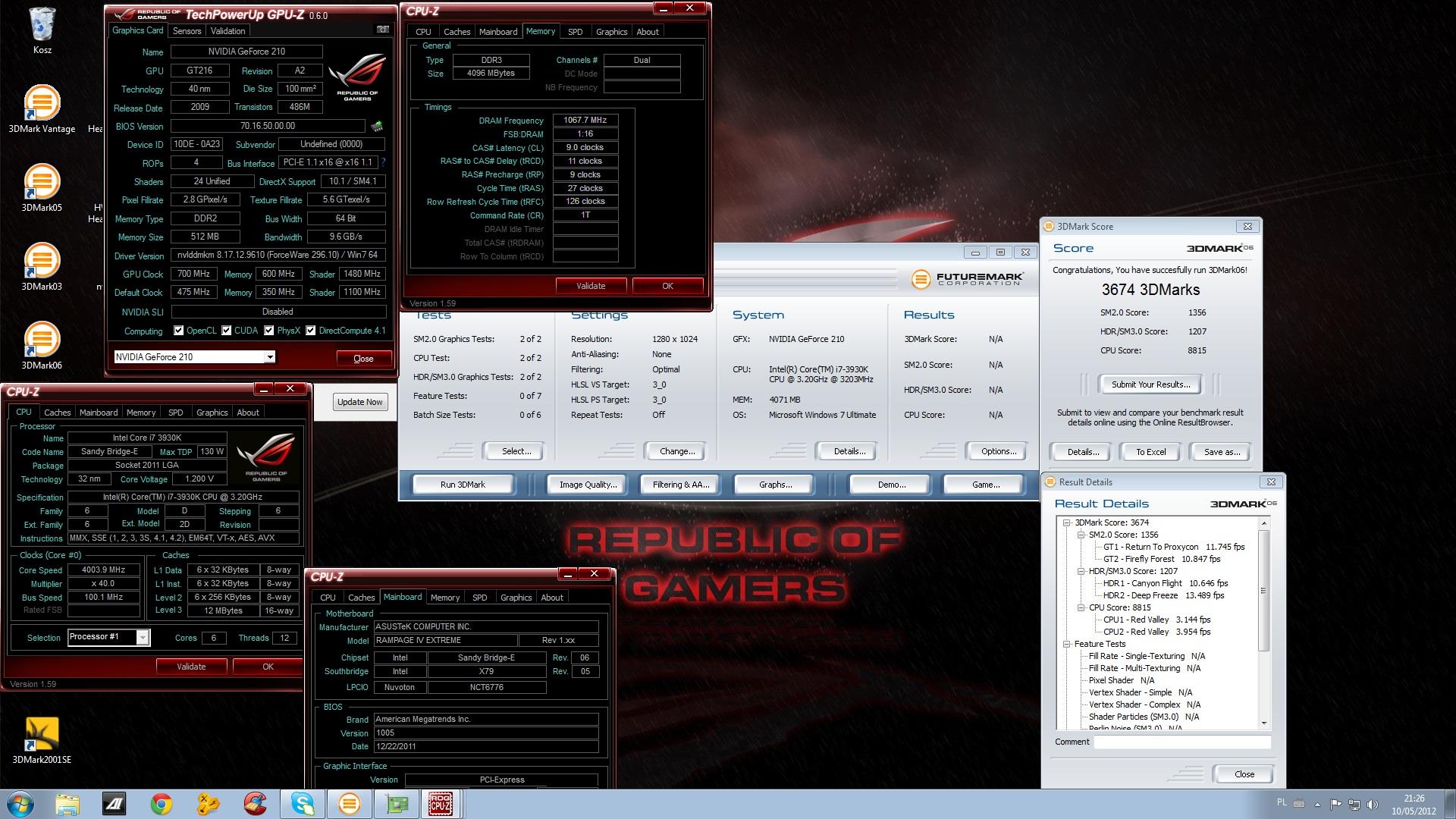
Task: Open Google Chrome from the taskbar
Action: (x=161, y=804)
